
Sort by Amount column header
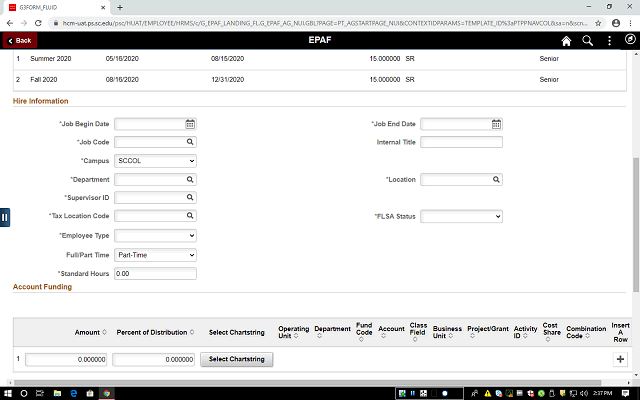tap(91, 332)
